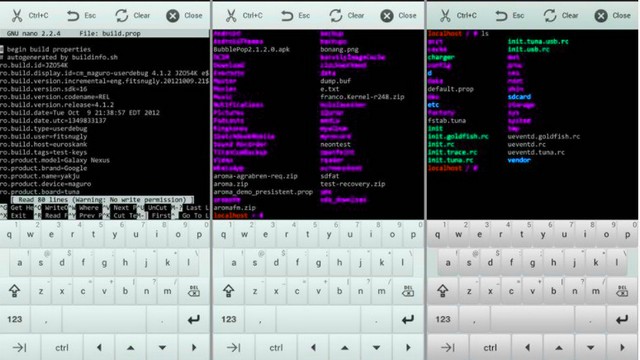
Task: Tap test-recovery.zip in the middle listing
Action: [353, 184]
